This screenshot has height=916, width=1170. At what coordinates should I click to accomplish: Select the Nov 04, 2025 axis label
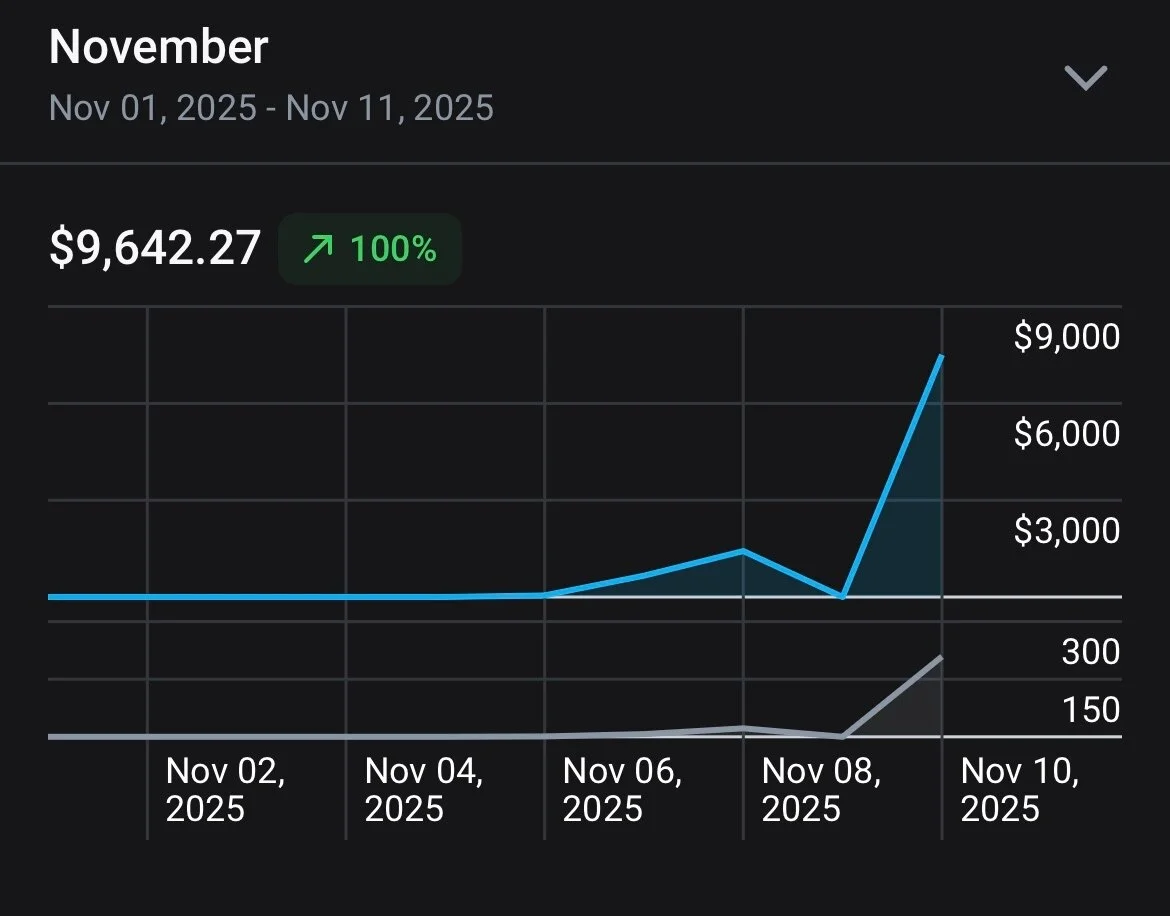[x=424, y=790]
